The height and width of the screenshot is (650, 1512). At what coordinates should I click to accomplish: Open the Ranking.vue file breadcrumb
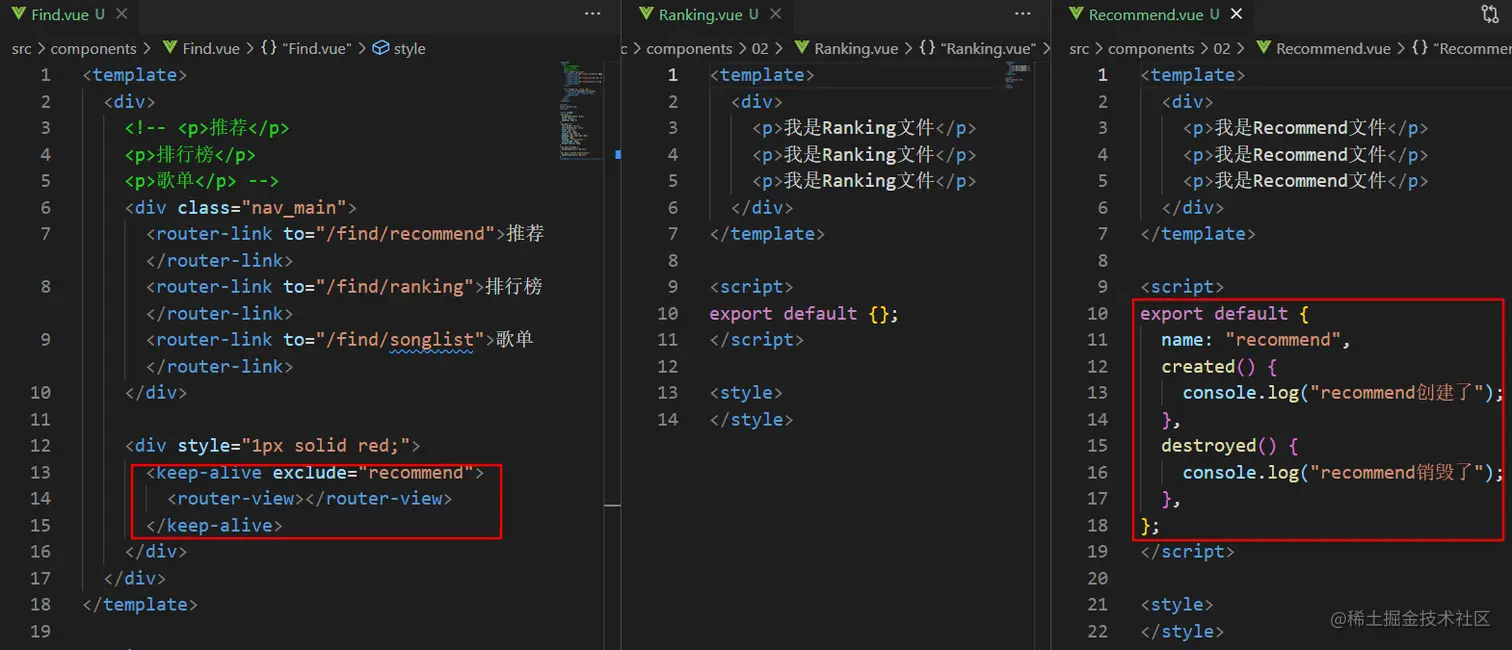tap(857, 48)
